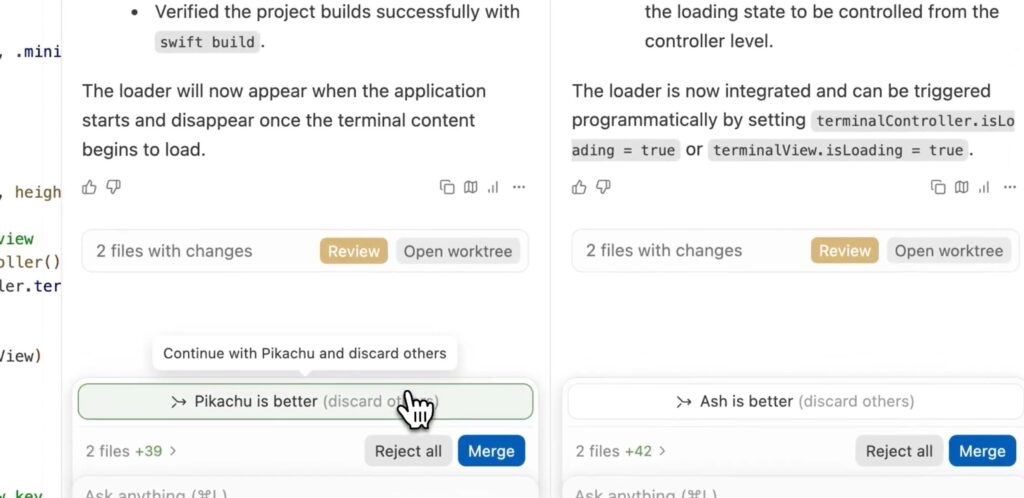Choose Ash is better, discard others
Viewport: 1024px width, 498px height.
794,402
